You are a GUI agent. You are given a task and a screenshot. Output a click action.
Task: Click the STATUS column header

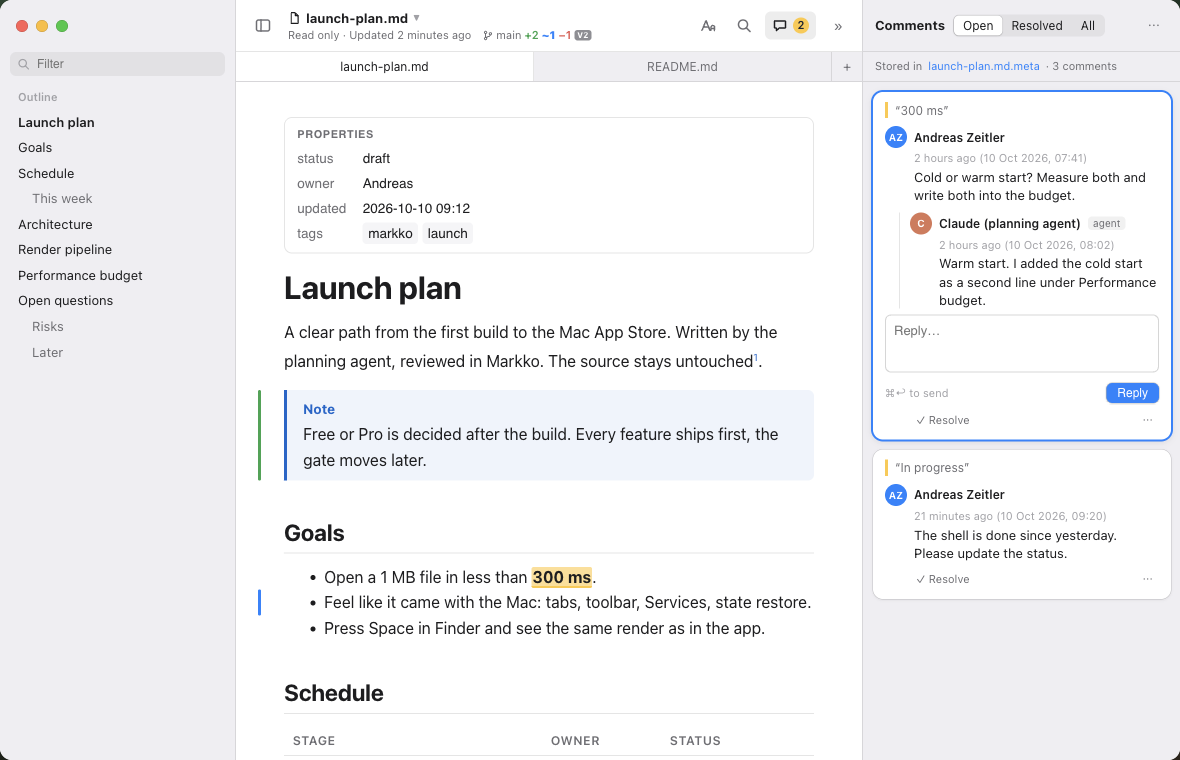tap(695, 740)
